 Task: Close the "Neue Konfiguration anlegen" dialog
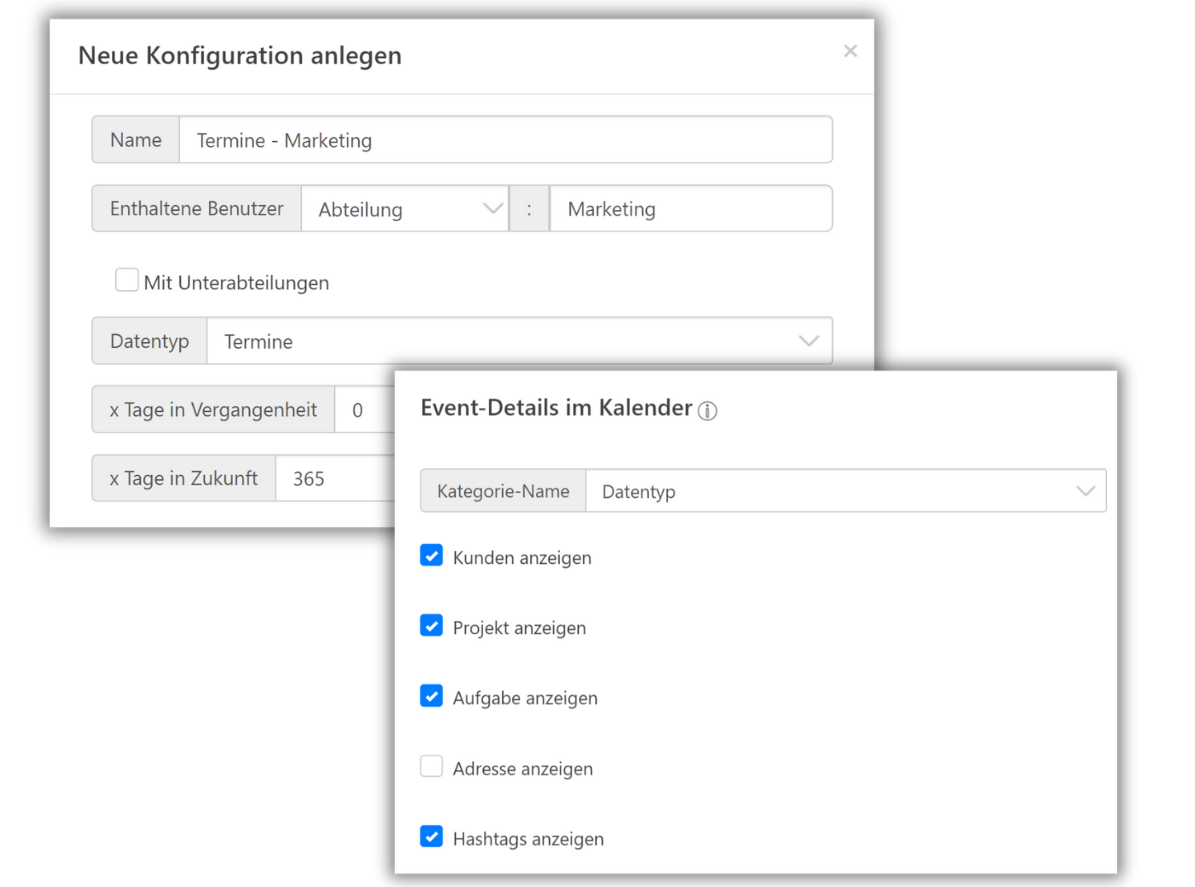850,51
